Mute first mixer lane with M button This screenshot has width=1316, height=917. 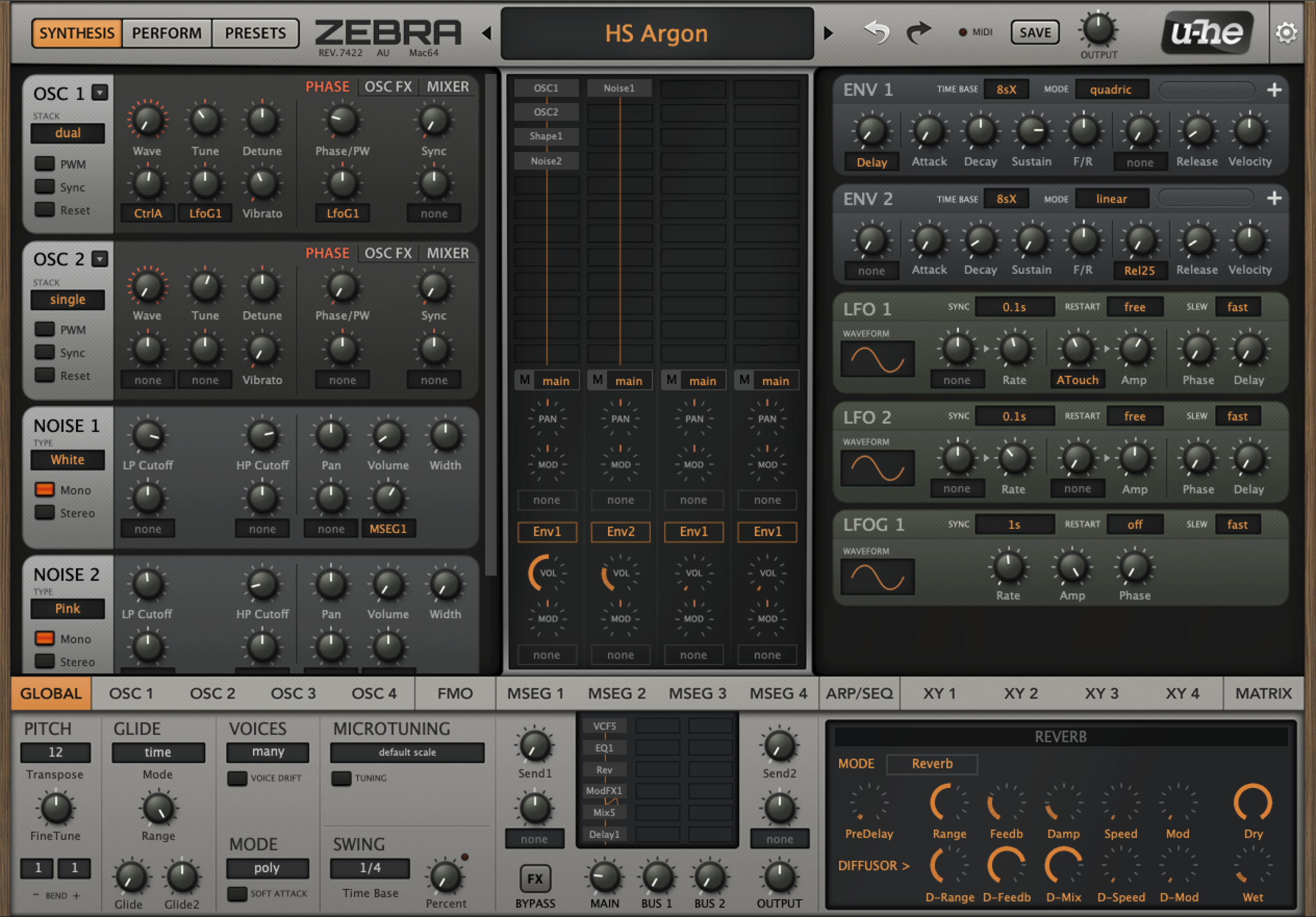click(x=525, y=380)
